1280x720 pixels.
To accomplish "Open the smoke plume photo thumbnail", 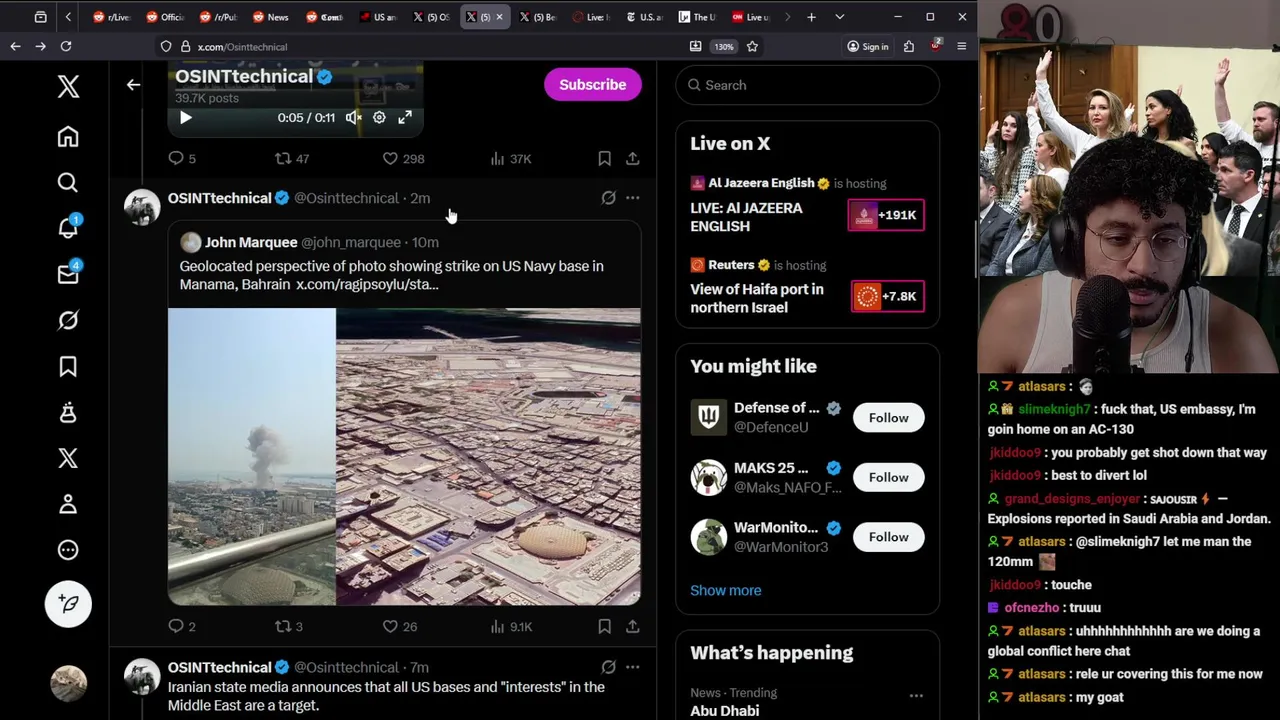I will tap(252, 457).
